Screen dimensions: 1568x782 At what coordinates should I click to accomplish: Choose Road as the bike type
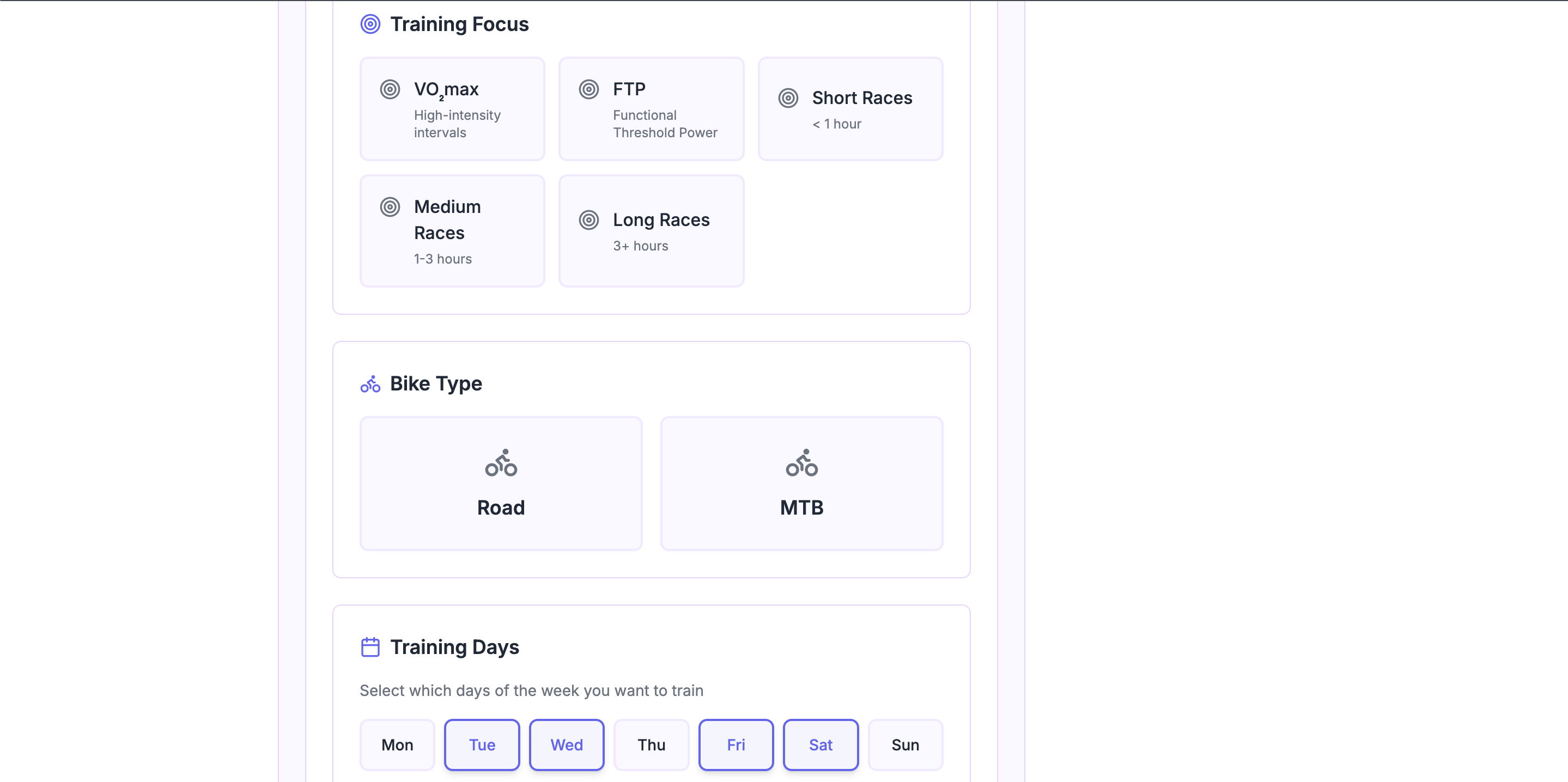point(500,483)
